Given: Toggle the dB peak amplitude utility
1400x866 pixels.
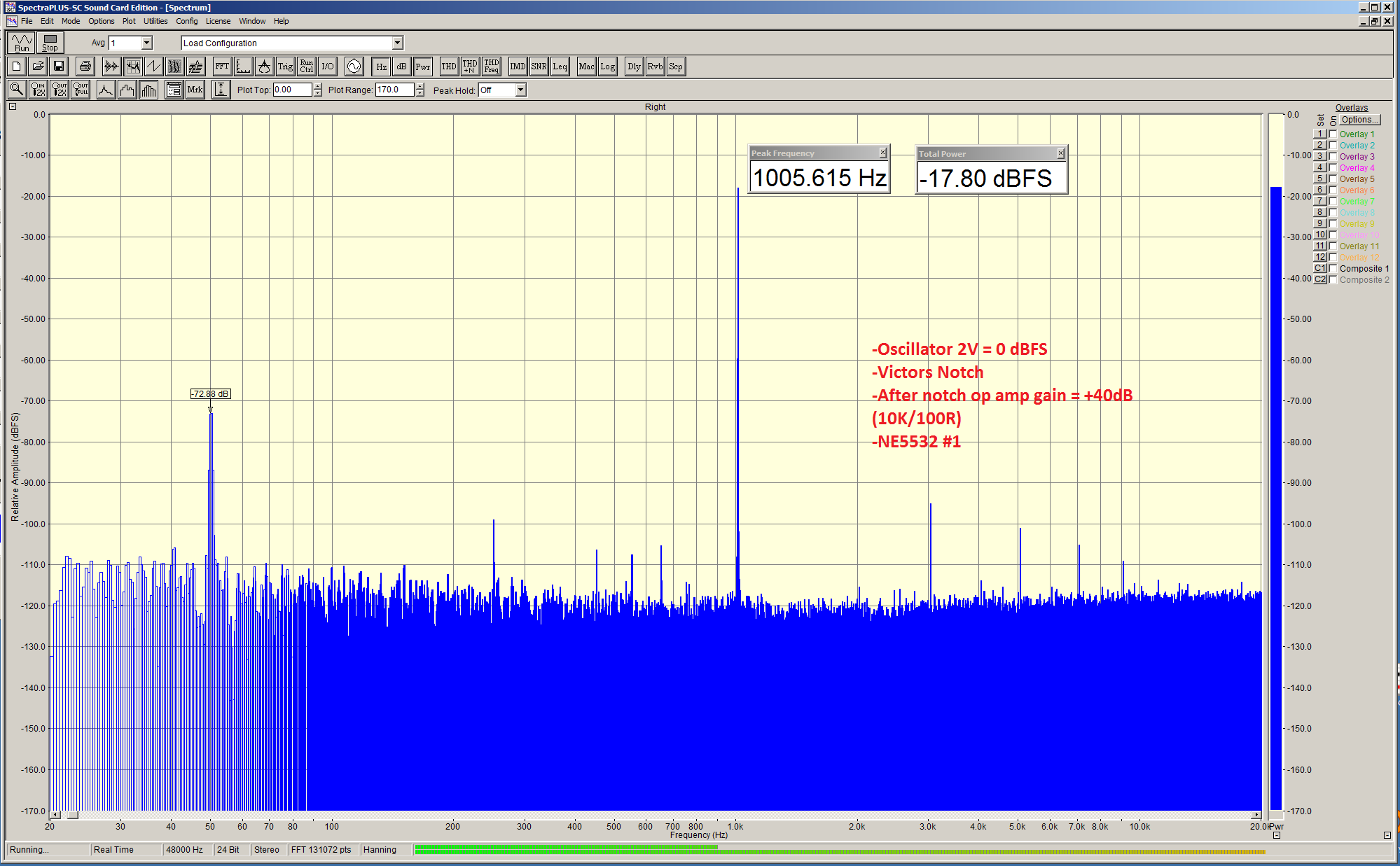Looking at the screenshot, I should 401,67.
